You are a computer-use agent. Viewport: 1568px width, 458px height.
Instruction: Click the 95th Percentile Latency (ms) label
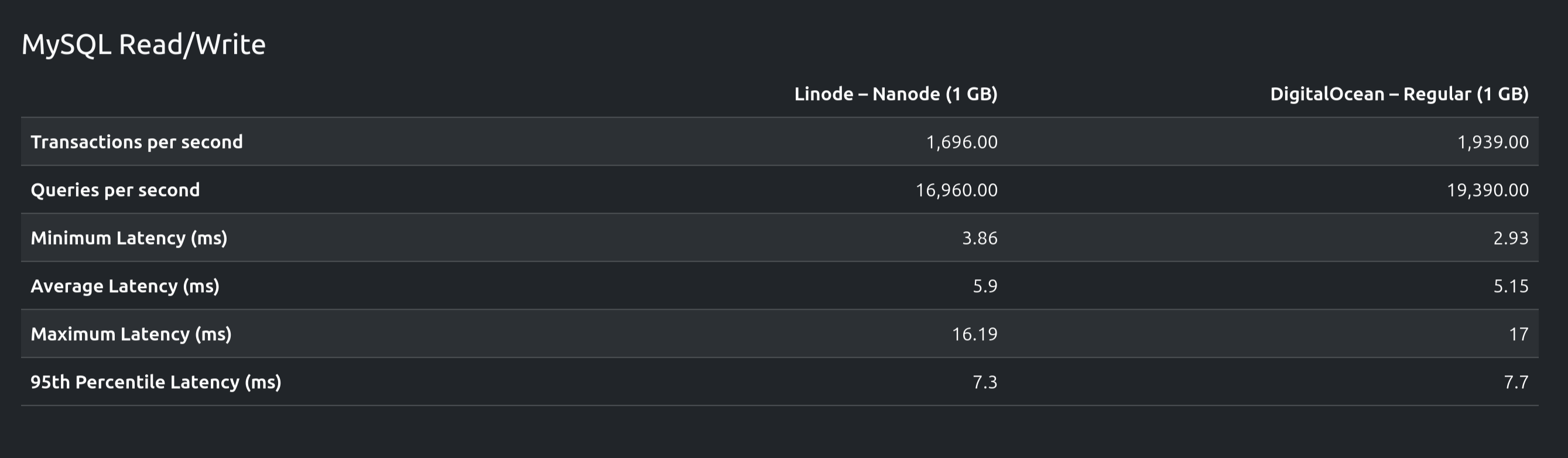[x=156, y=382]
